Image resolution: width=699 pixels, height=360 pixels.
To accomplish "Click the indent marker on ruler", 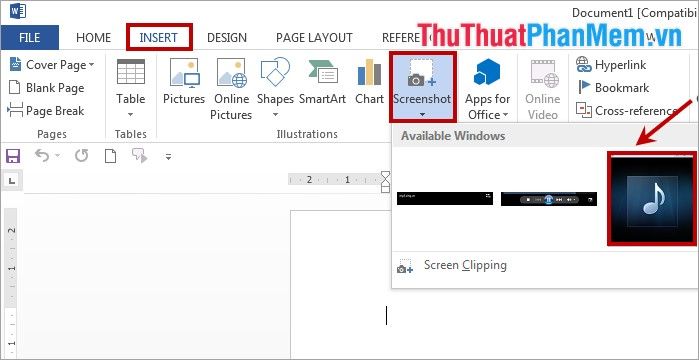I will (386, 182).
